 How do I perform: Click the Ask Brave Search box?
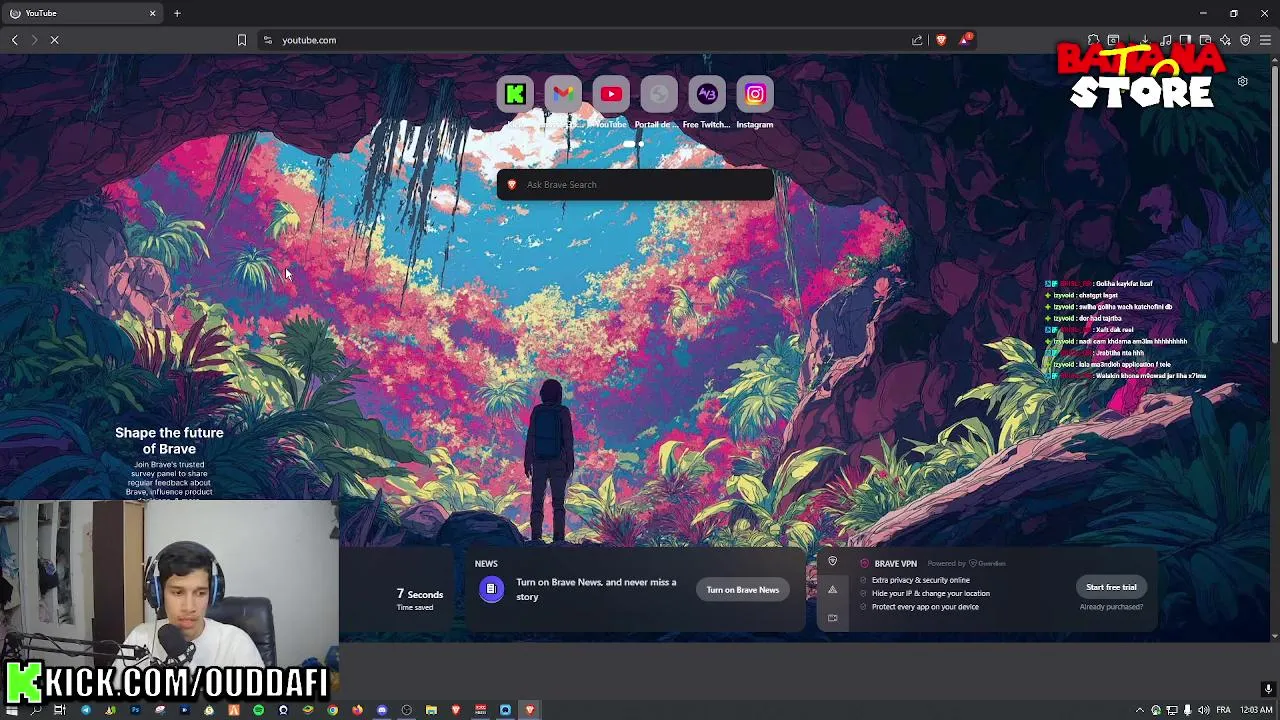(x=635, y=184)
